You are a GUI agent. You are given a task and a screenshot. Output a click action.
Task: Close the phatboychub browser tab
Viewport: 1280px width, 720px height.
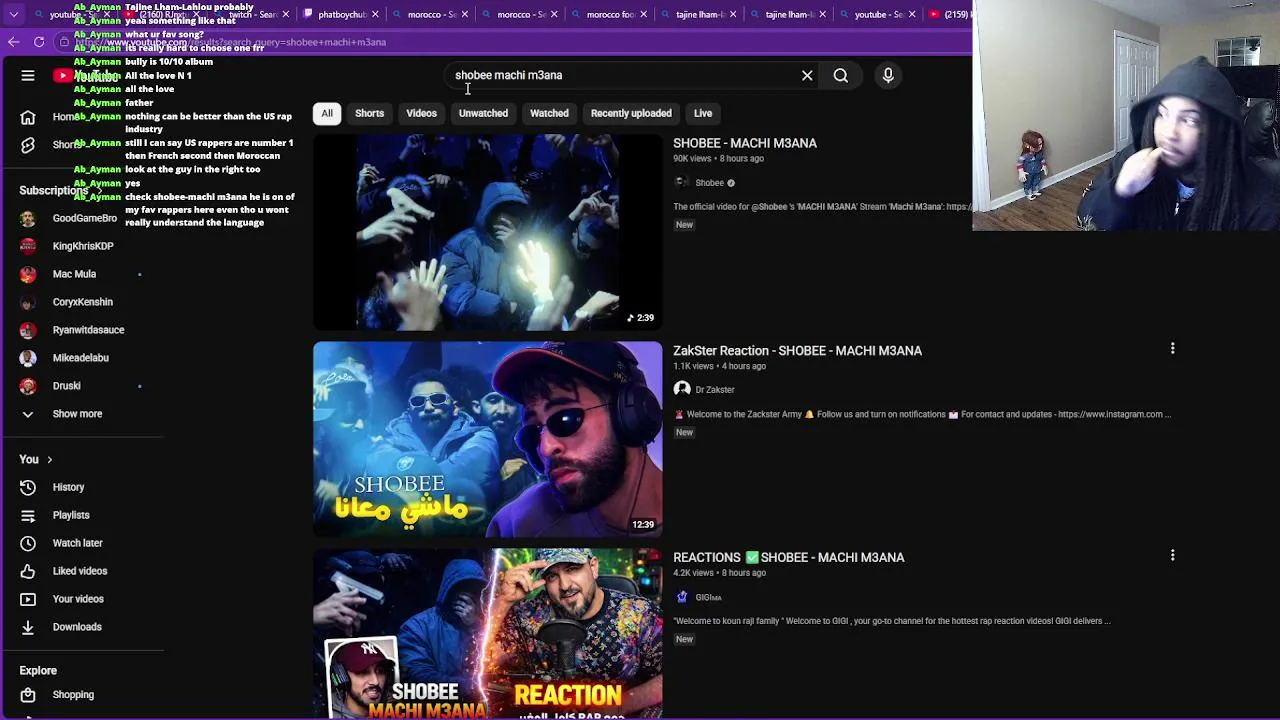click(x=375, y=14)
